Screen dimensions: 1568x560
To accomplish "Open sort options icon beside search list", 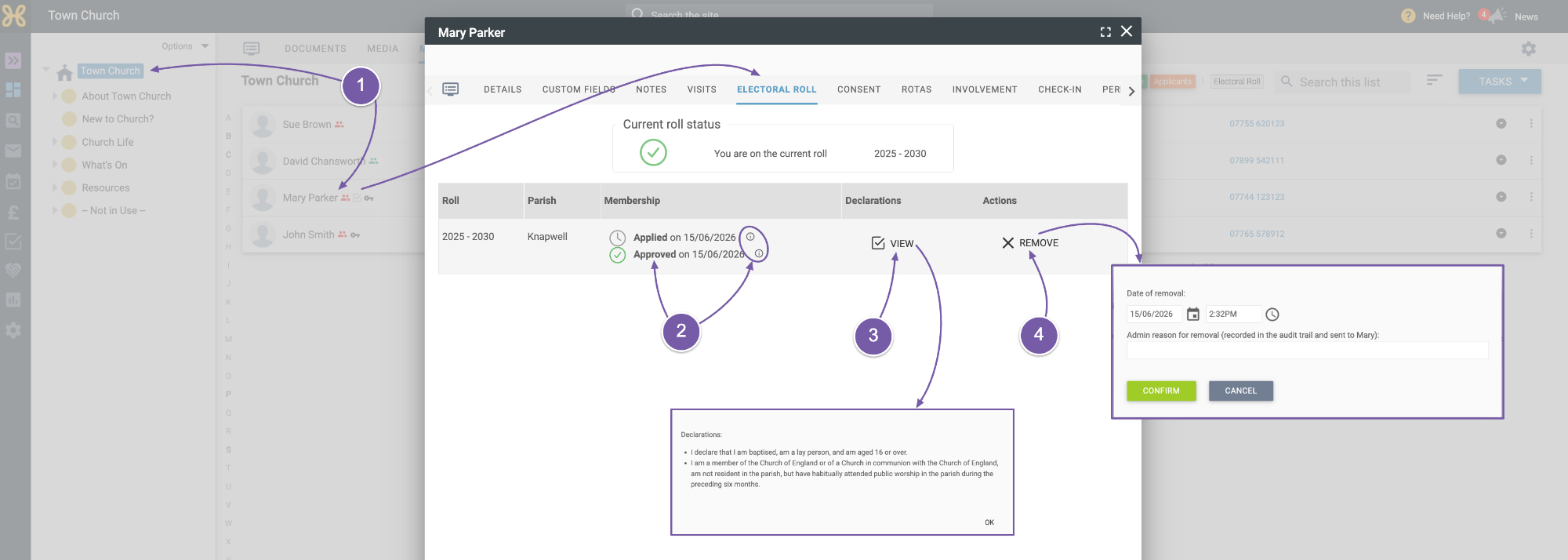I will coord(1434,81).
